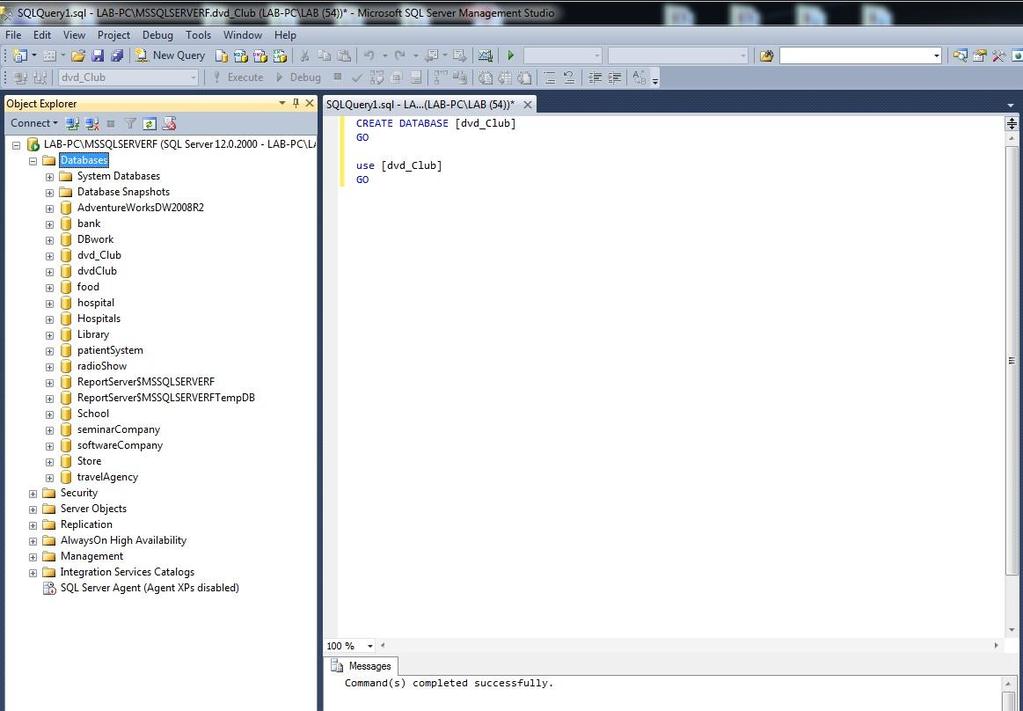The image size is (1023, 711).
Task: Click the Comment out selected lines icon
Action: pyautogui.click(x=550, y=78)
